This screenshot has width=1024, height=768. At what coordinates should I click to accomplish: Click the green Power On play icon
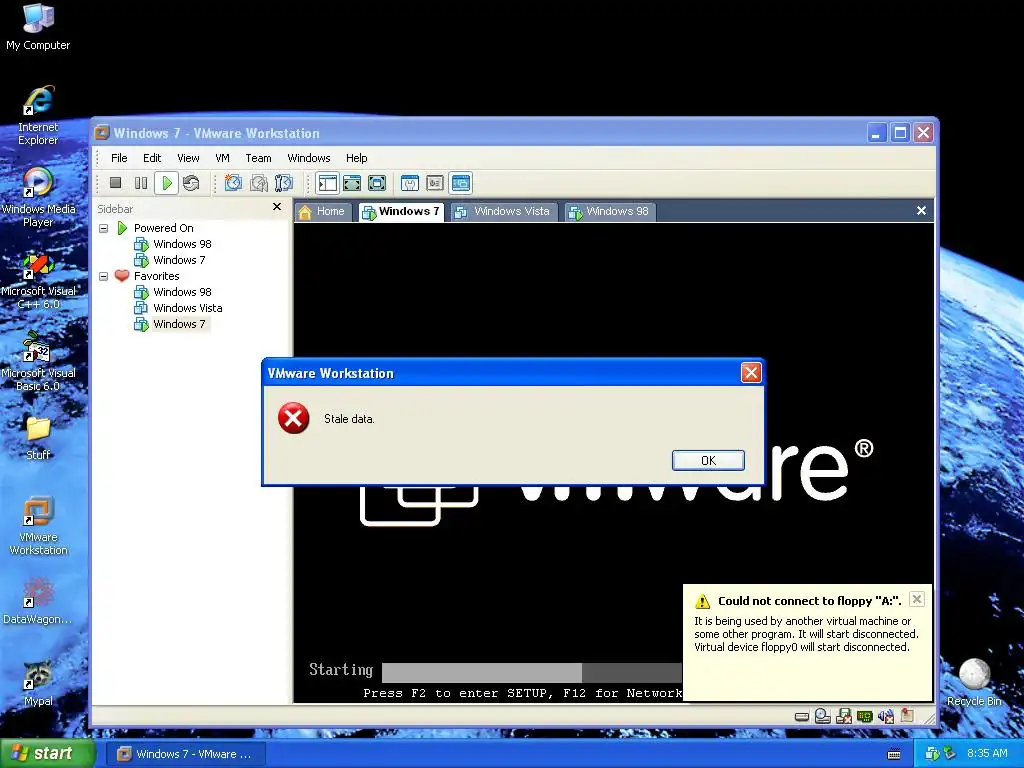167,184
